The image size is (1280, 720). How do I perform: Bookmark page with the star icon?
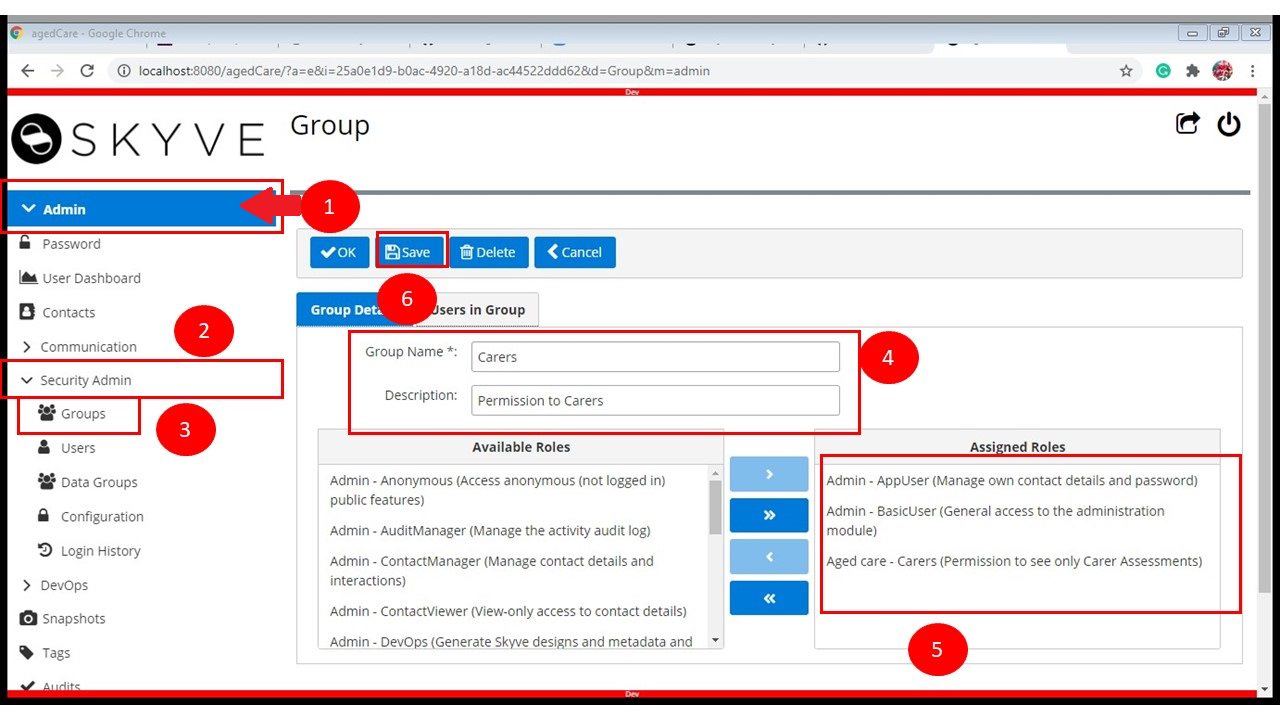(1126, 71)
